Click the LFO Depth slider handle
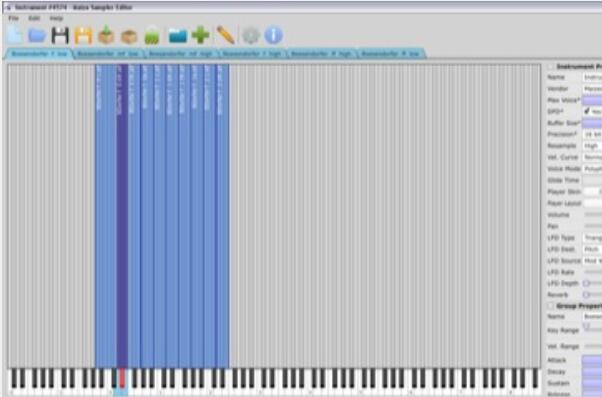Screen dimensions: 602x397 pyautogui.click(x=586, y=283)
